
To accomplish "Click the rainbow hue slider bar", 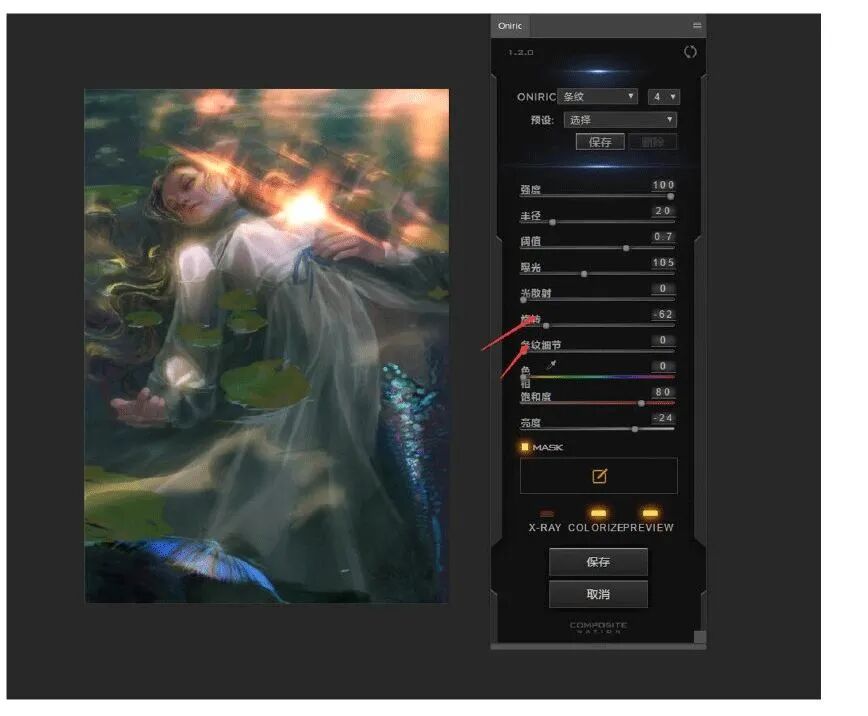I will 598,377.
